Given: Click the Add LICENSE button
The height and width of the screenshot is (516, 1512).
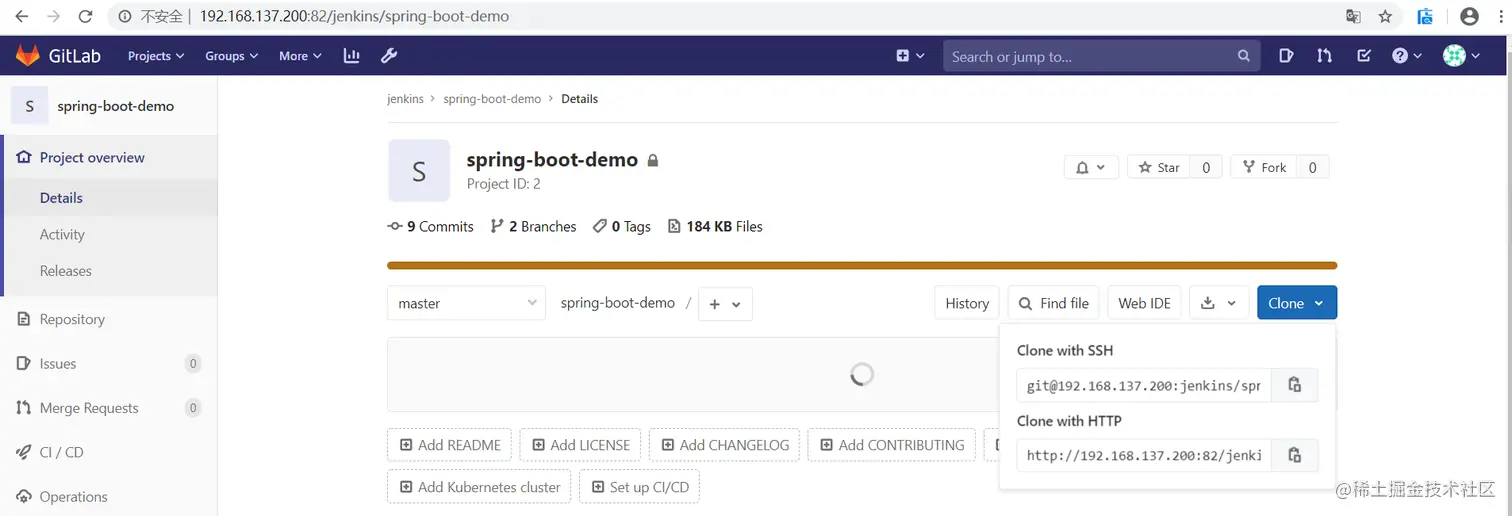Looking at the screenshot, I should (x=581, y=445).
